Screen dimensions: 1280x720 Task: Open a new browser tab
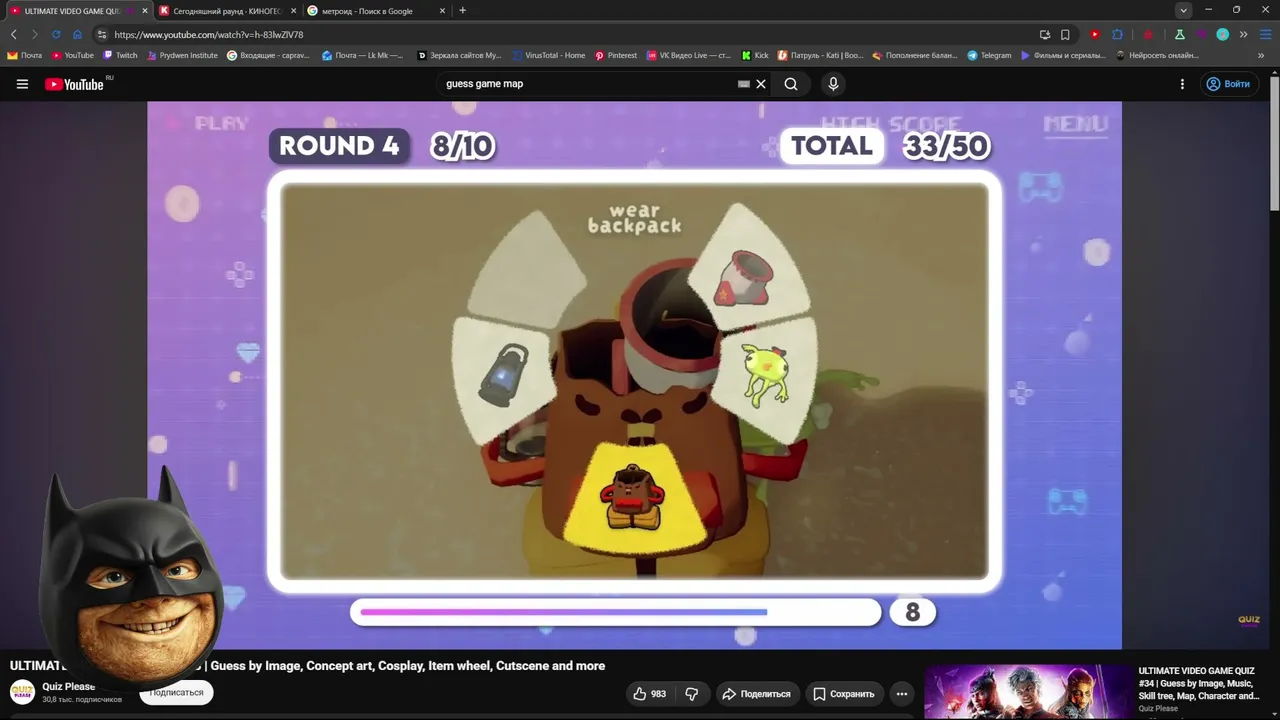point(462,11)
